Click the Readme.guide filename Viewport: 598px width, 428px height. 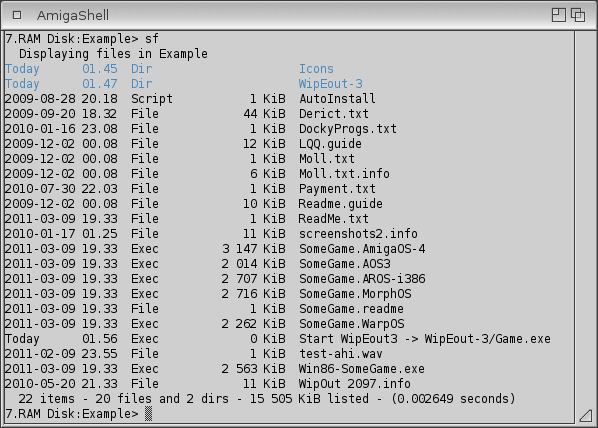[x=341, y=204]
